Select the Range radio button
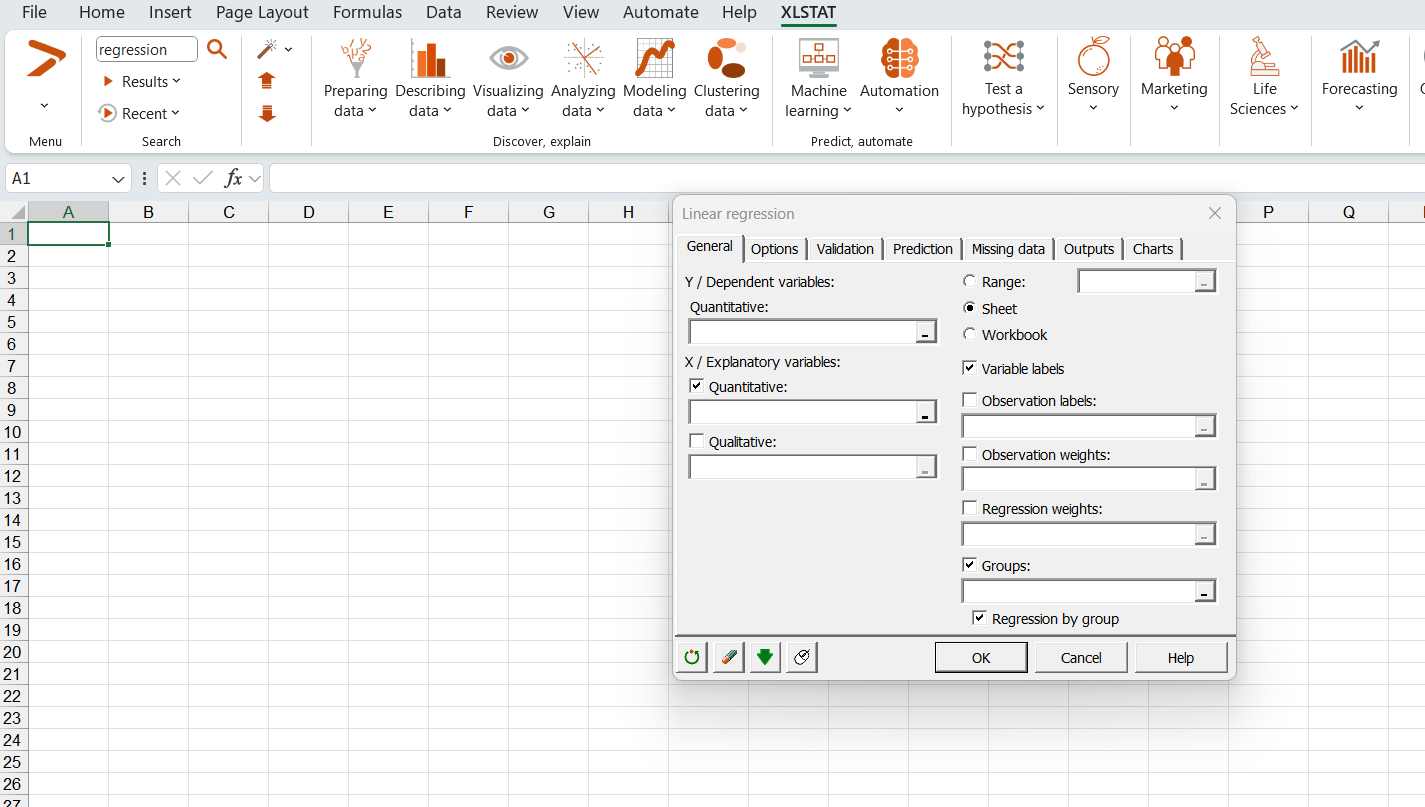Image resolution: width=1425 pixels, height=807 pixels. pyautogui.click(x=969, y=282)
